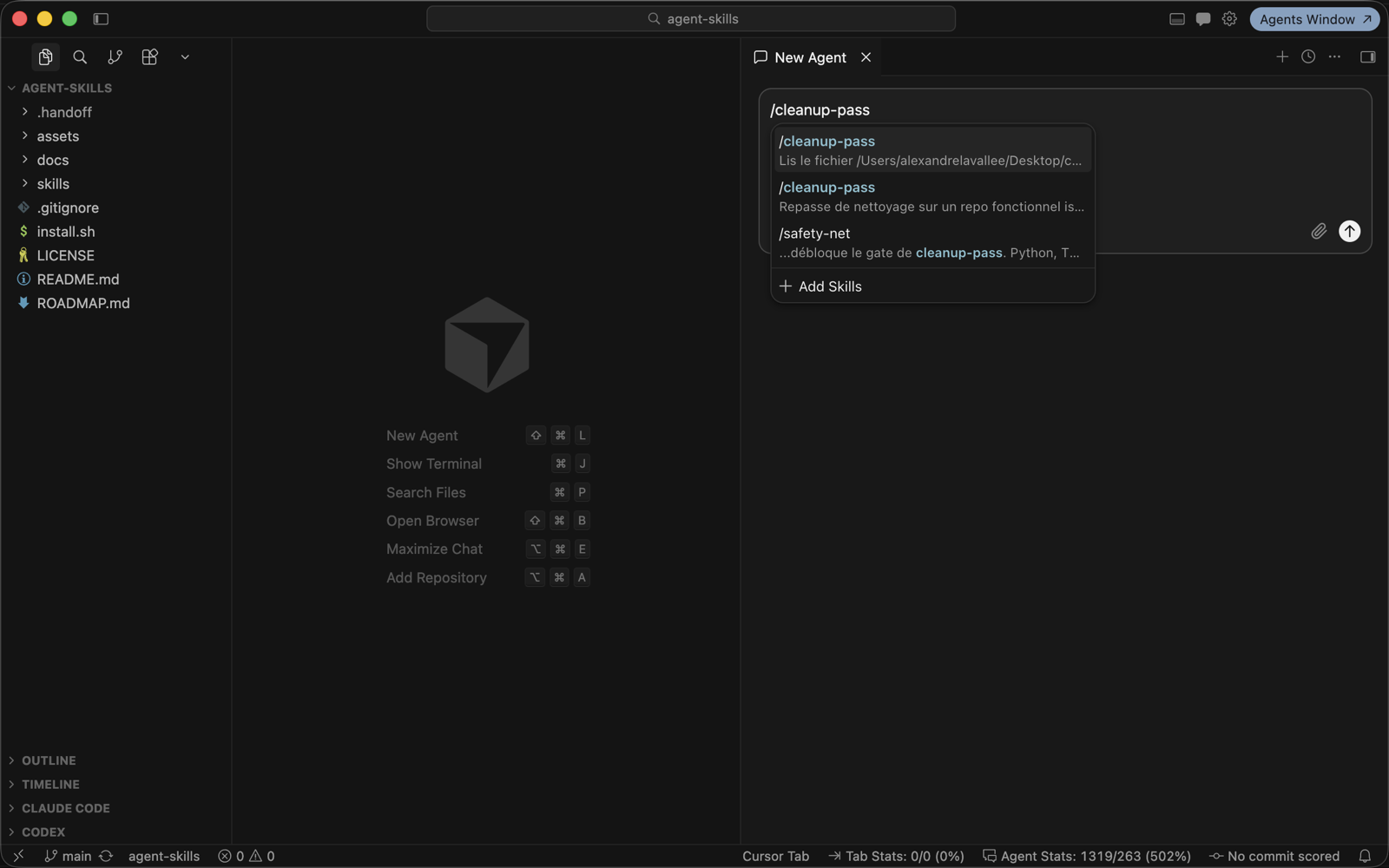
Task: Close the New Agent tab
Action: tap(866, 57)
